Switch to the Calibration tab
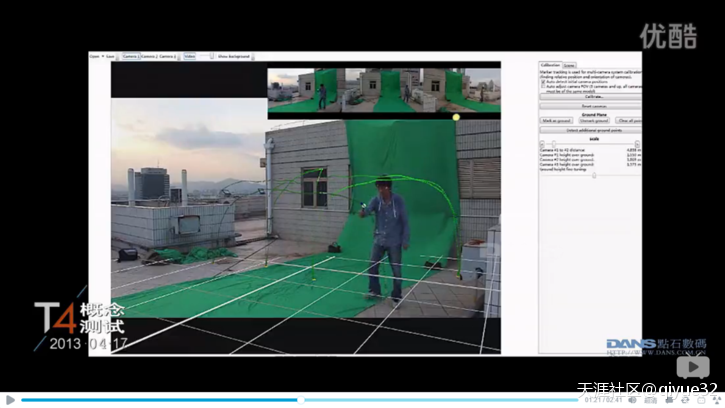This screenshot has width=725, height=408. [x=550, y=64]
